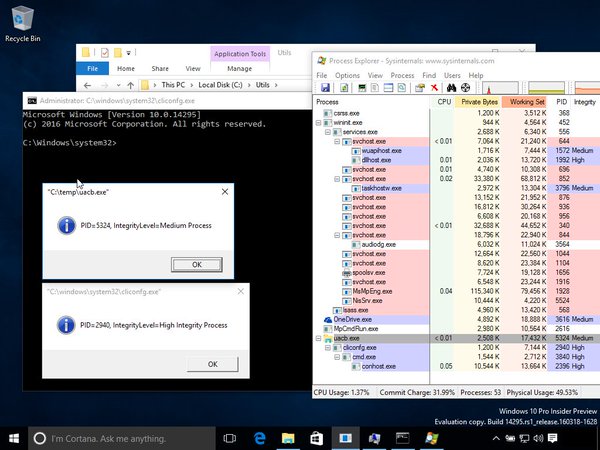Select the lsass.exe process row
Screen dimensions: 600x450
pyautogui.click(x=456, y=310)
